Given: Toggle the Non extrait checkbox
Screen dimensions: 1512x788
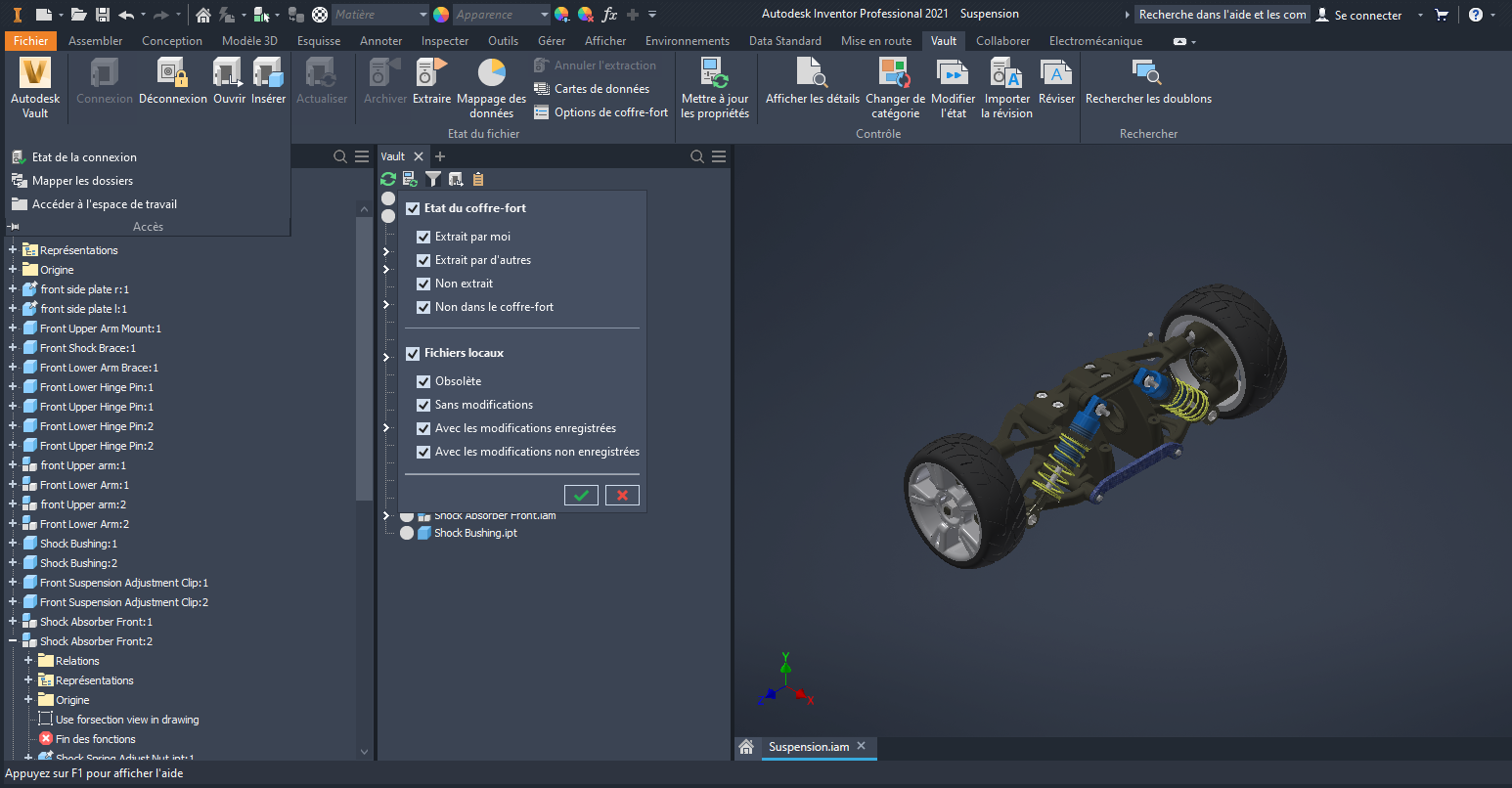Looking at the screenshot, I should click(423, 284).
